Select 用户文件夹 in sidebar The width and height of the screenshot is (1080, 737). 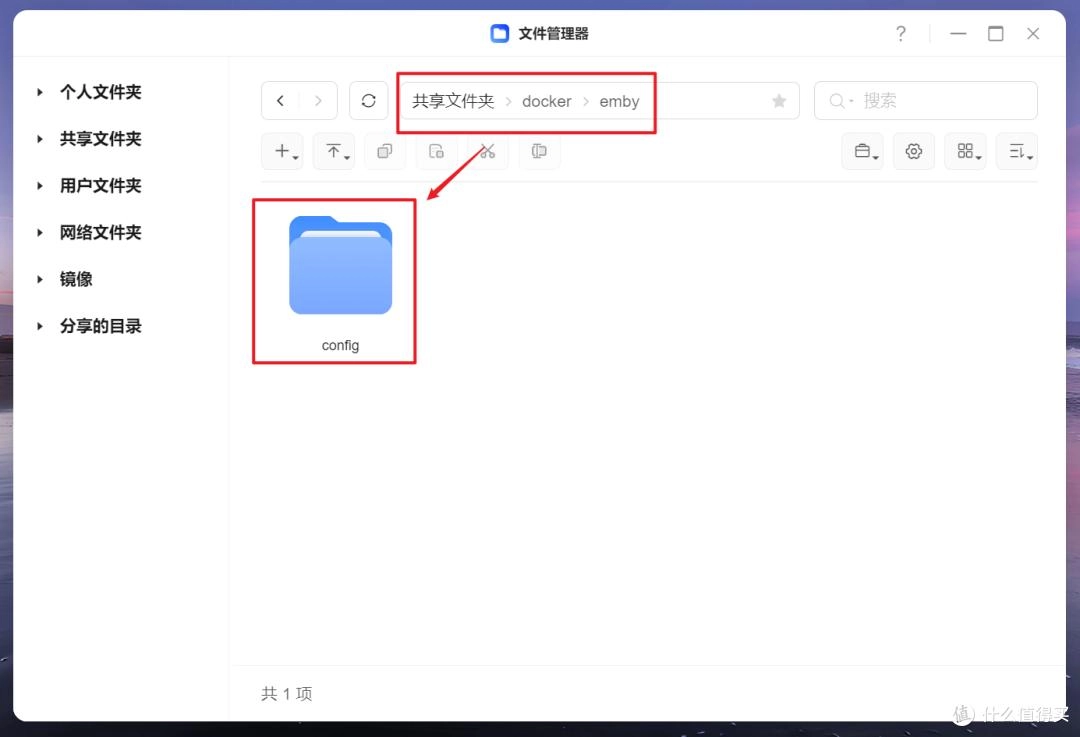[x=101, y=185]
